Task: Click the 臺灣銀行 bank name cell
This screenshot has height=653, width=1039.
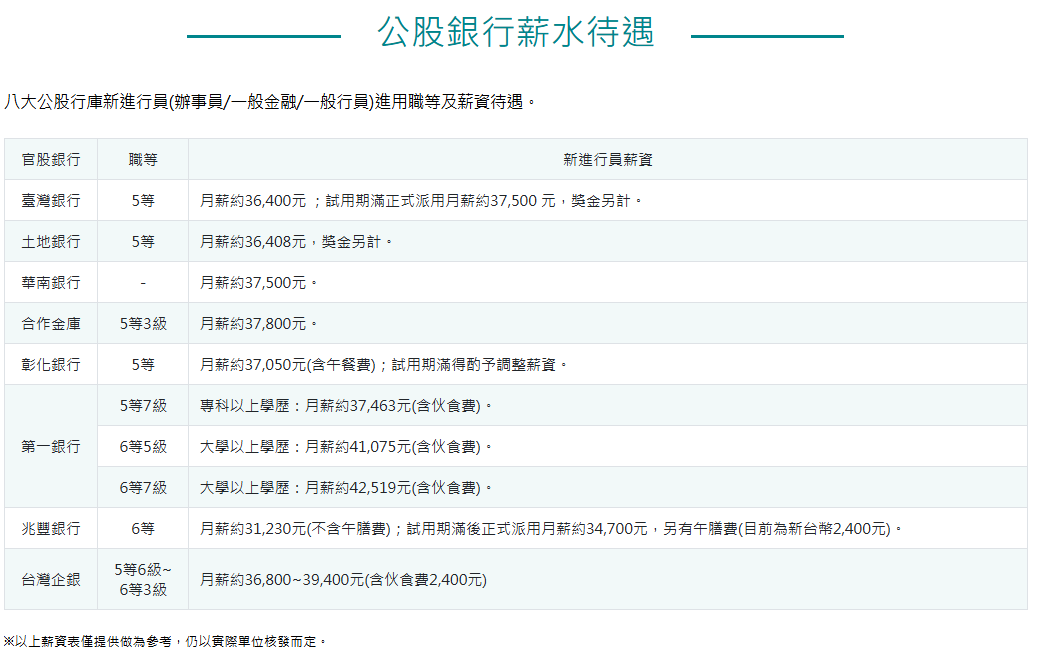Action: tap(51, 201)
